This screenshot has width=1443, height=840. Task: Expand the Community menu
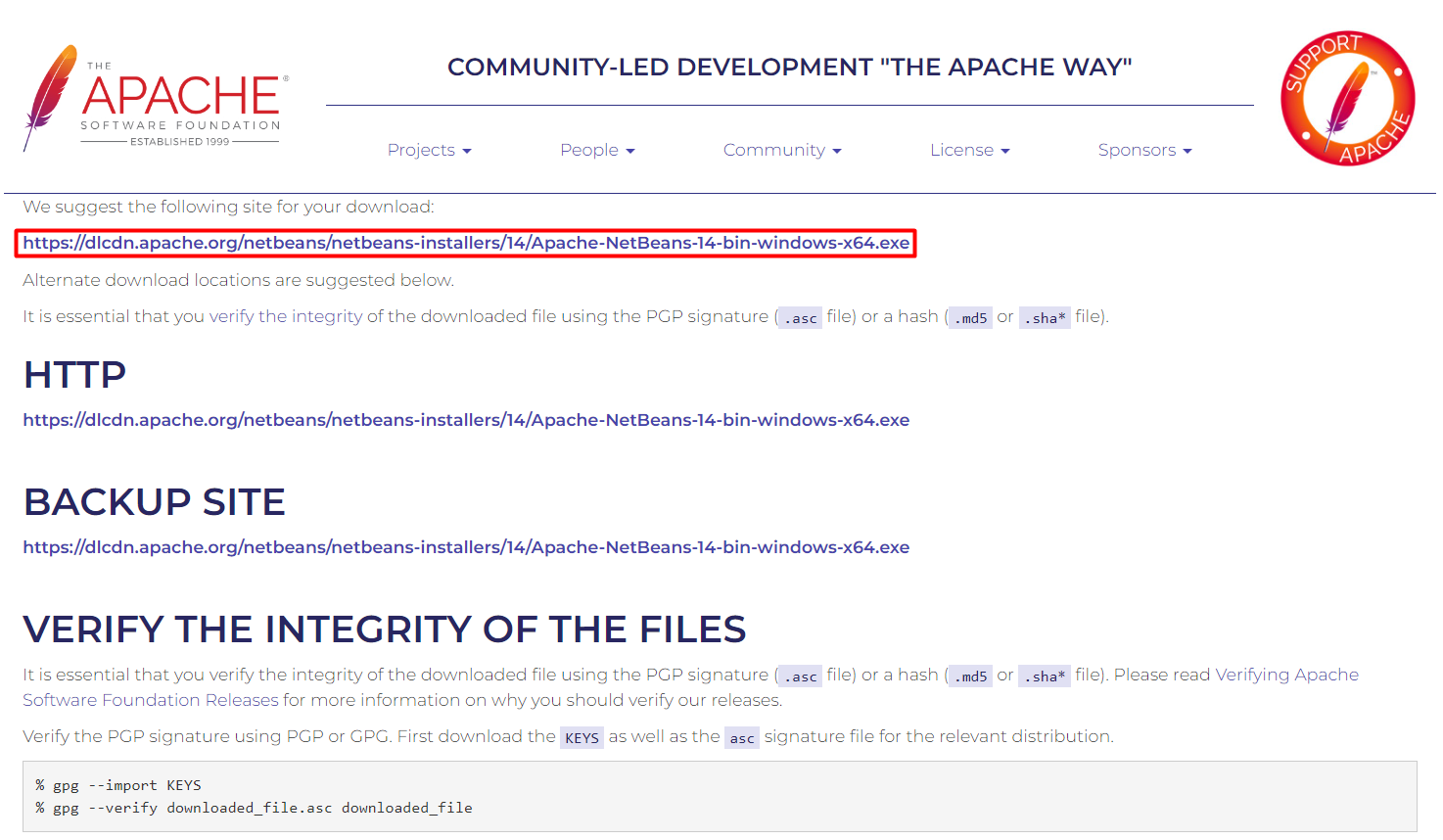(782, 150)
